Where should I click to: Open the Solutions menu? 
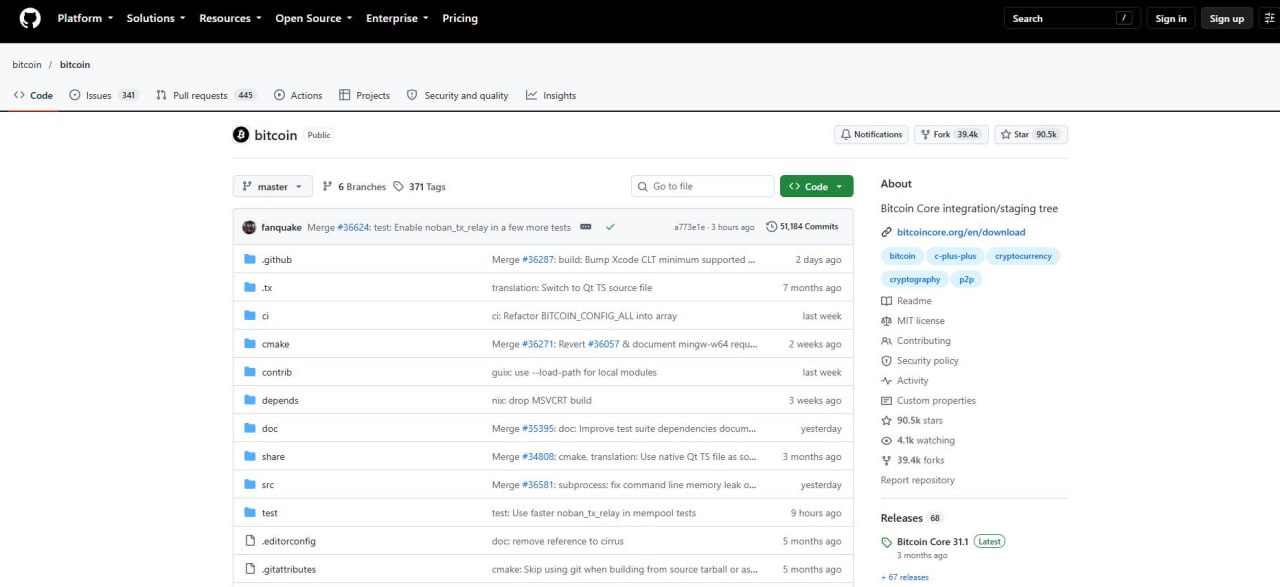[x=156, y=18]
